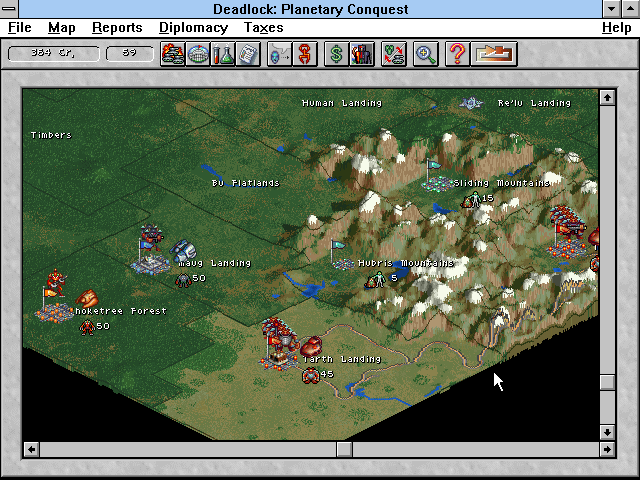The image size is (640, 480).
Task: Click the tanks and fire military toolbar icon
Action: point(173,53)
